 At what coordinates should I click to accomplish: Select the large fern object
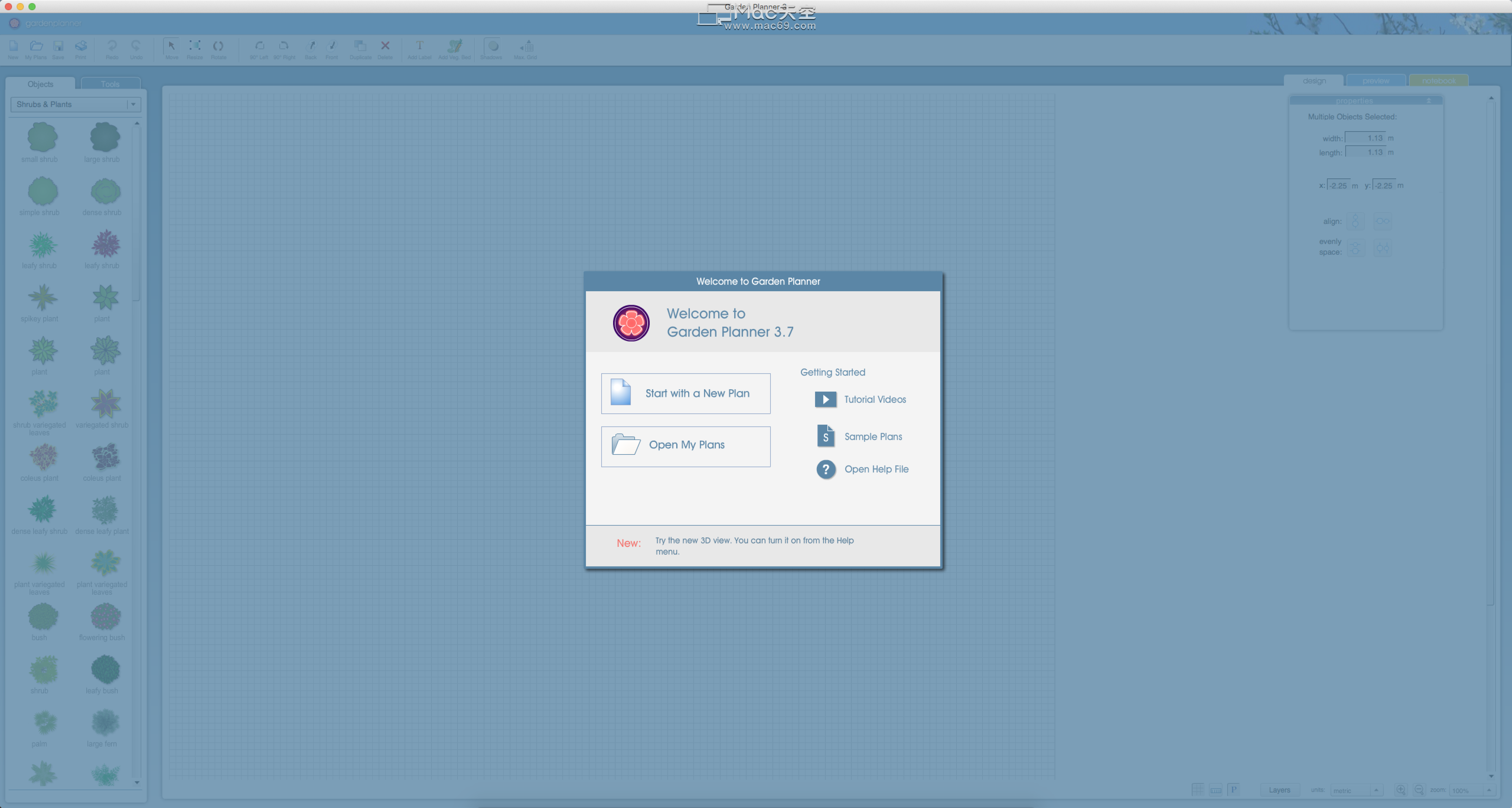[103, 728]
